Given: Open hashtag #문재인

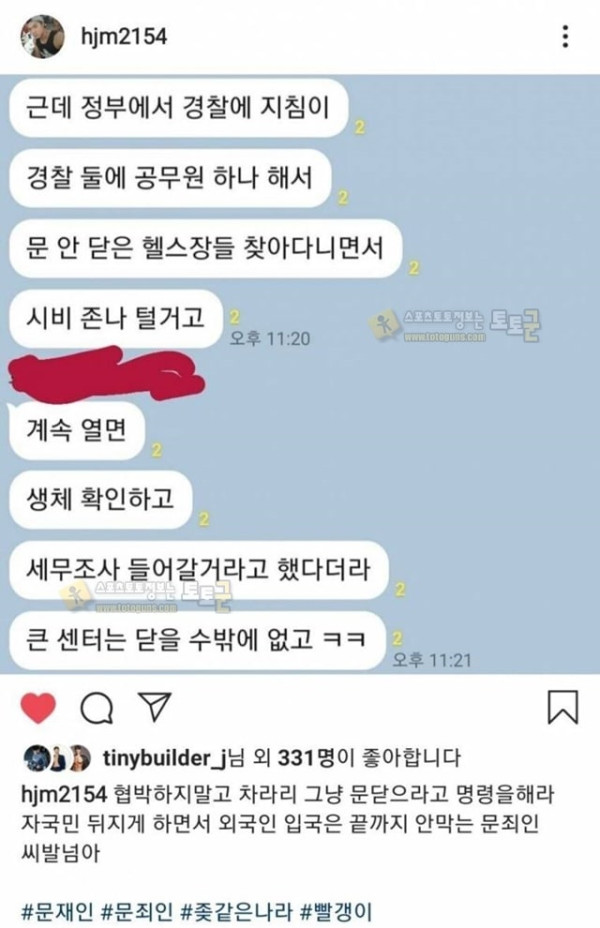Looking at the screenshot, I should click(x=57, y=911).
